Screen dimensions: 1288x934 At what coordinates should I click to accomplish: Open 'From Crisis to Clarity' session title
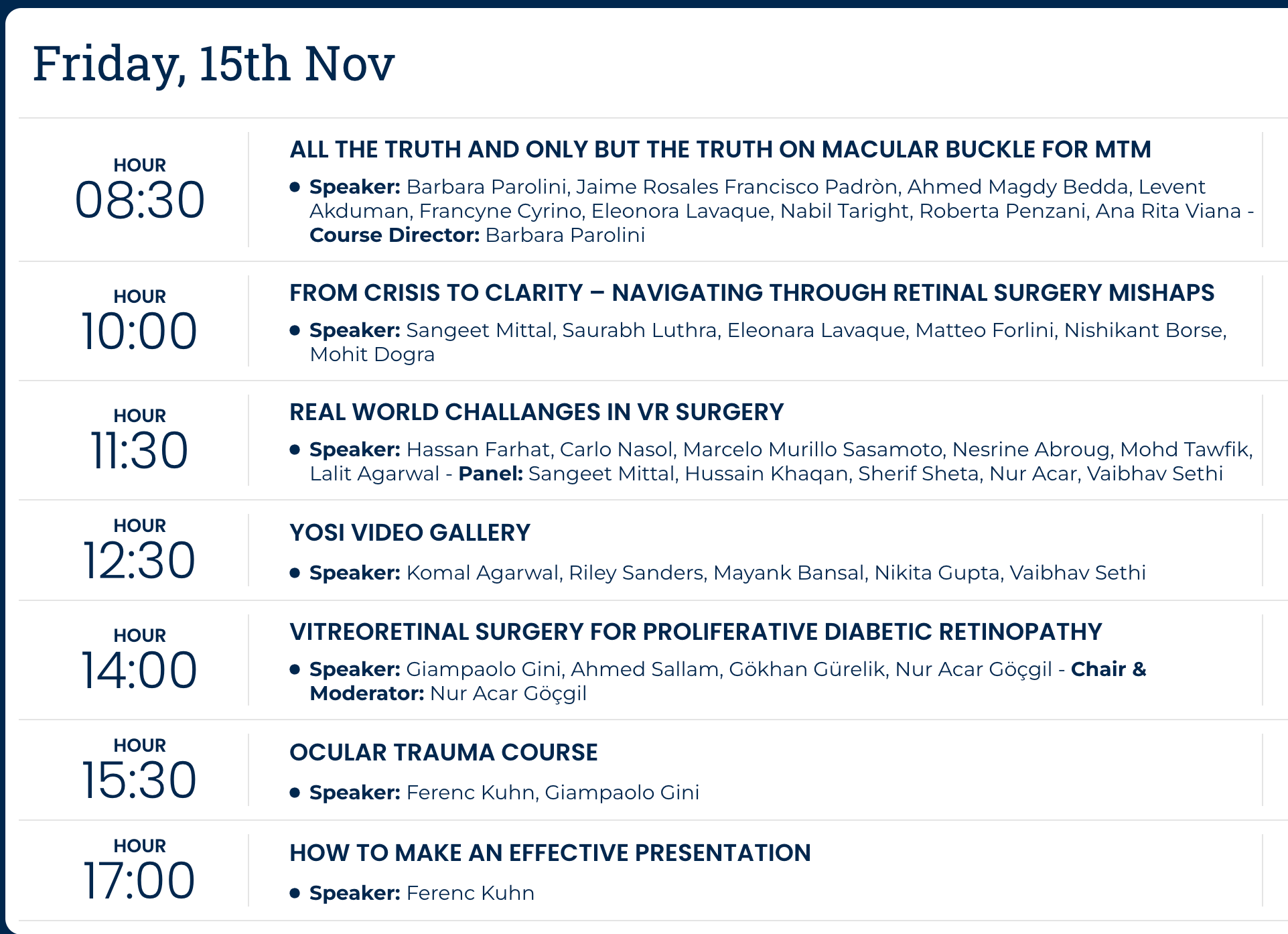point(752,293)
